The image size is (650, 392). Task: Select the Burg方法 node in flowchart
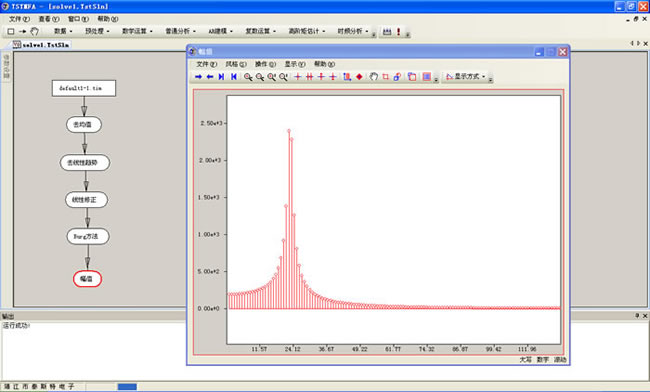(x=88, y=237)
